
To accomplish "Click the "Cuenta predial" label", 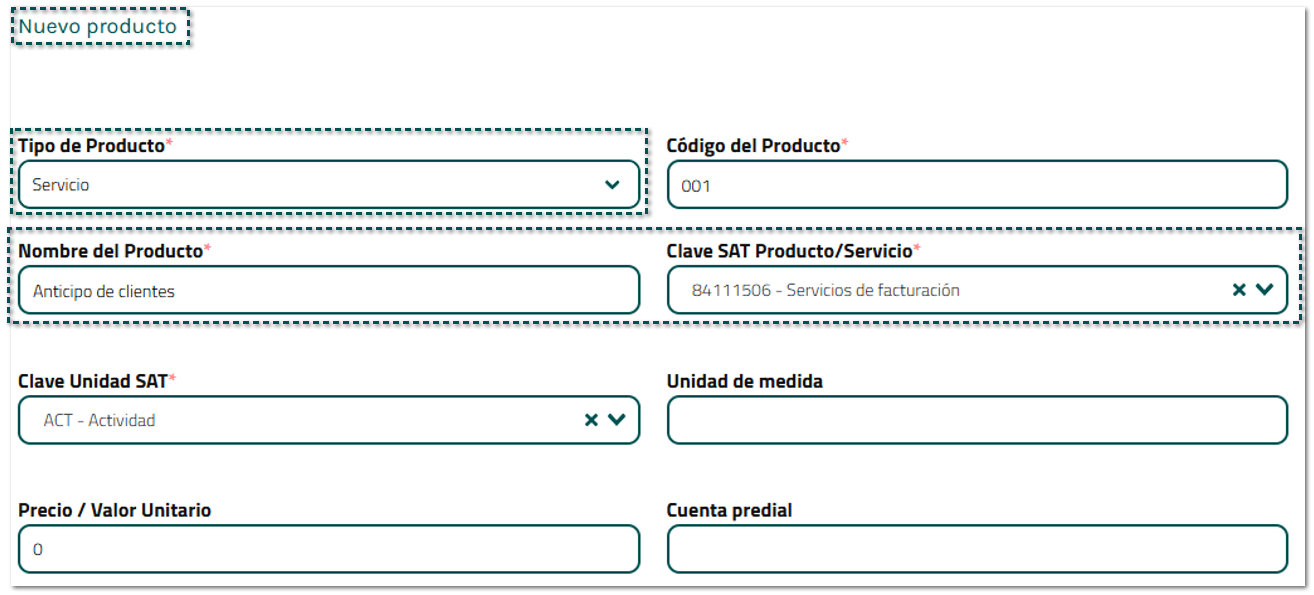I will click(x=729, y=510).
